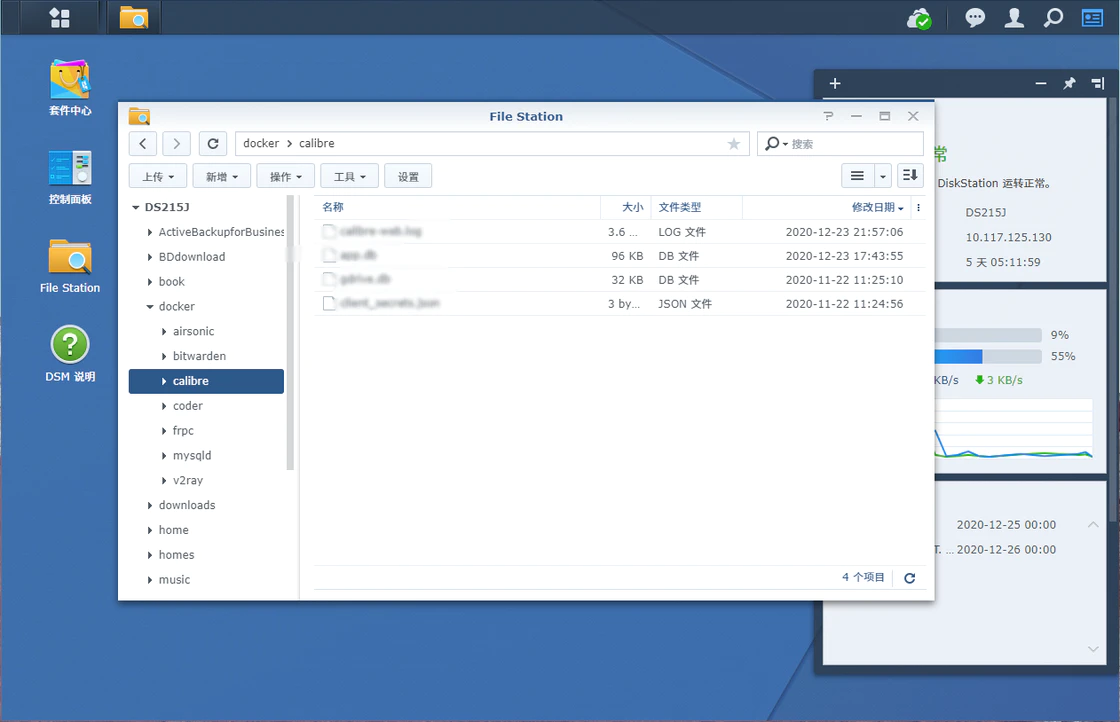
Task: Click the sort order button
Action: point(910,176)
